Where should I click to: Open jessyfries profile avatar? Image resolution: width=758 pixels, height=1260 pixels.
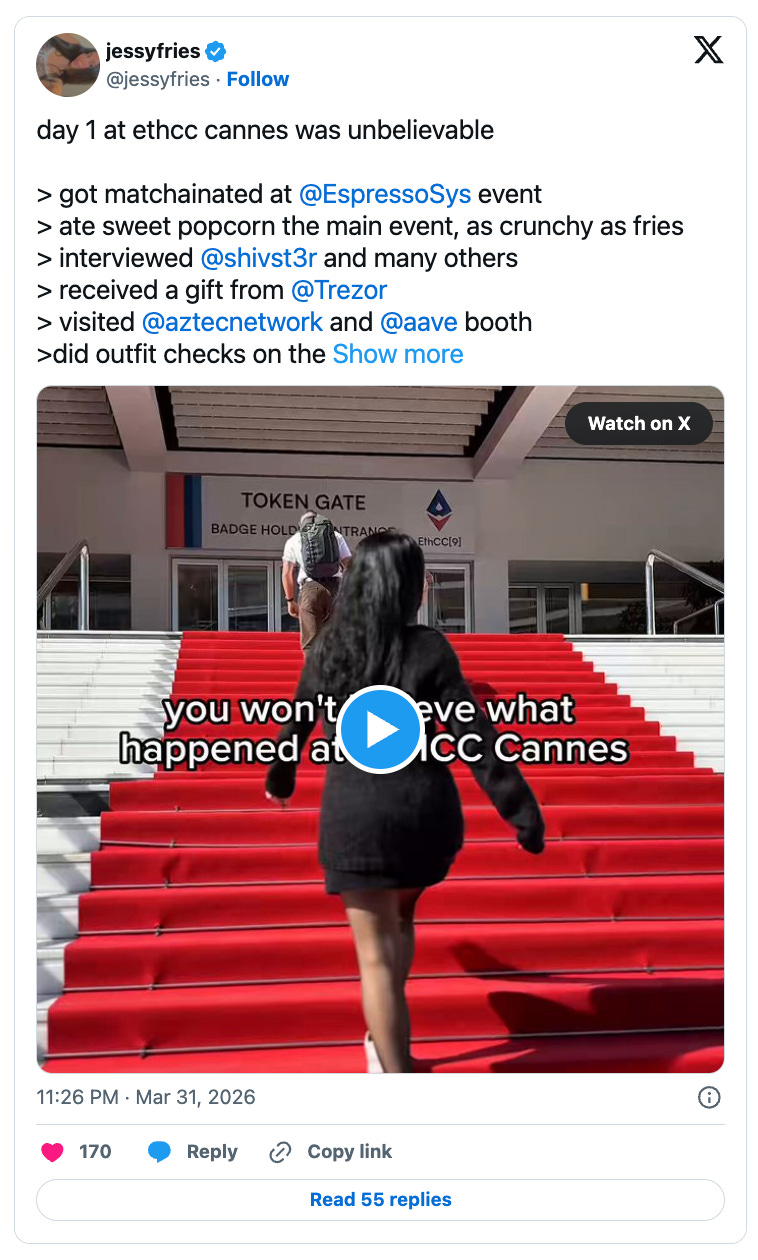pyautogui.click(x=67, y=65)
